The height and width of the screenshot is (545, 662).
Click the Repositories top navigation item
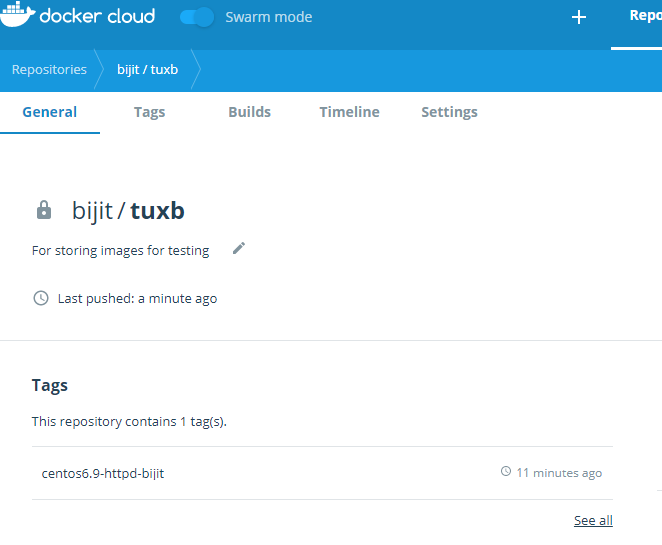(645, 16)
